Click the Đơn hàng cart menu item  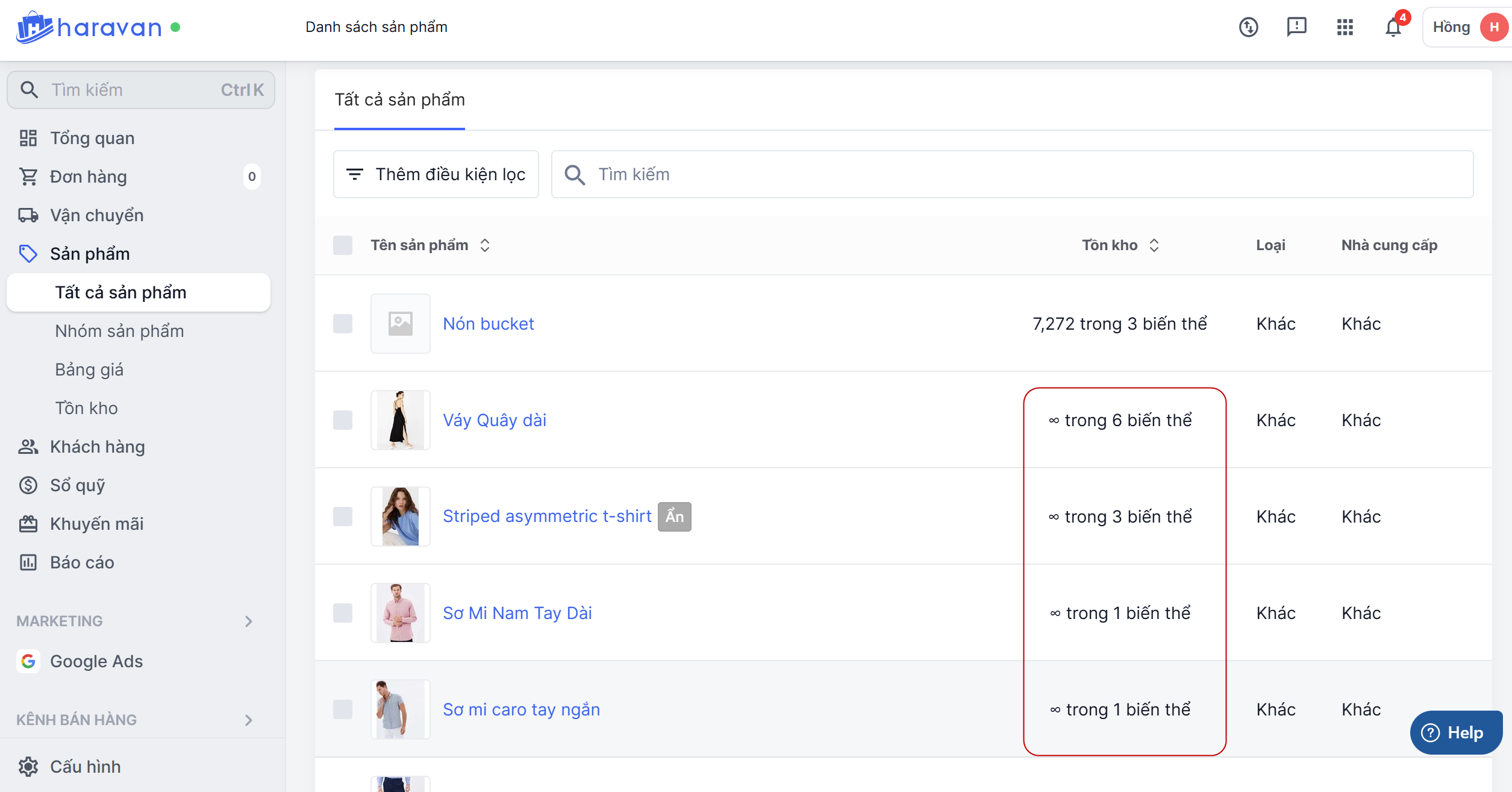pos(88,177)
